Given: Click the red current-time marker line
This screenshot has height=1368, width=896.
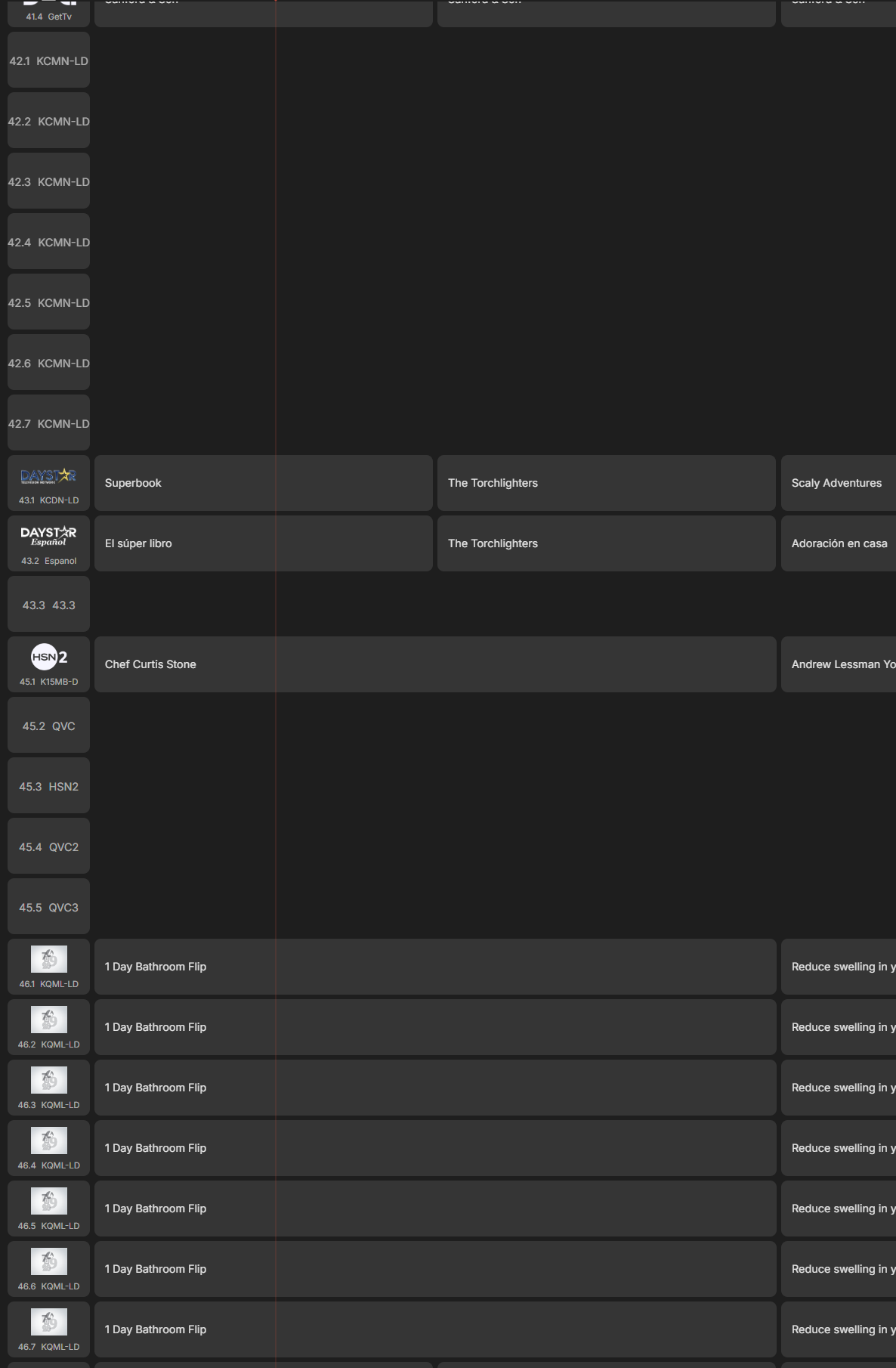Looking at the screenshot, I should [276, 684].
